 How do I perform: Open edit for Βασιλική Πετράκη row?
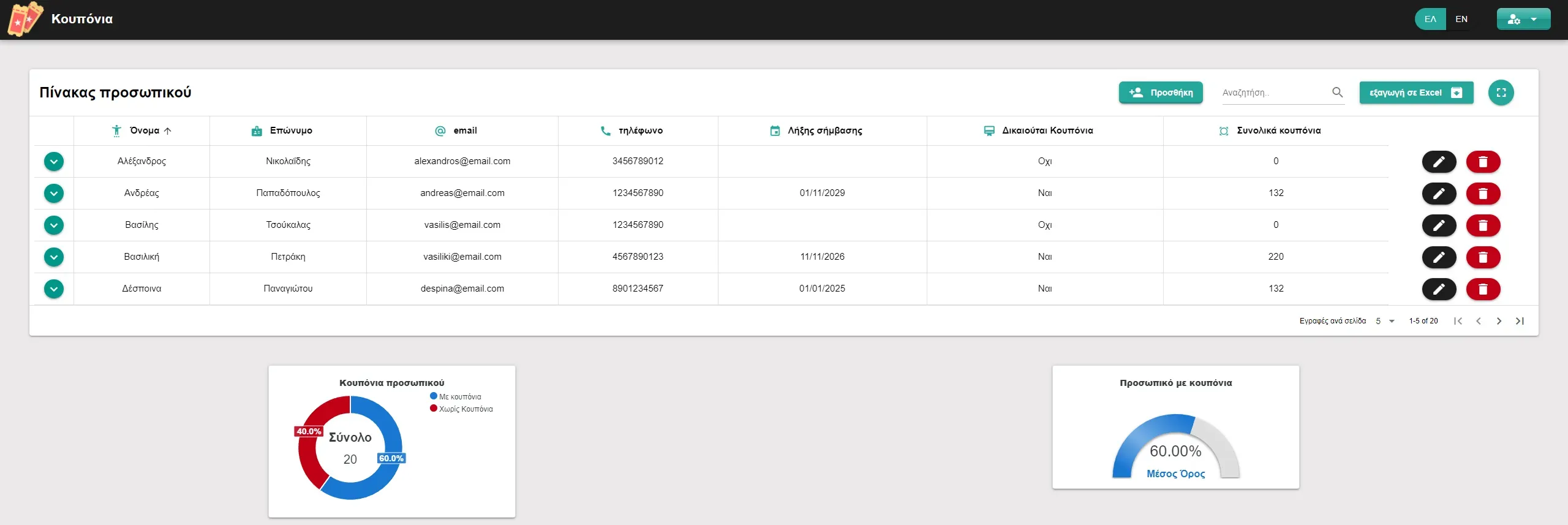click(1438, 257)
